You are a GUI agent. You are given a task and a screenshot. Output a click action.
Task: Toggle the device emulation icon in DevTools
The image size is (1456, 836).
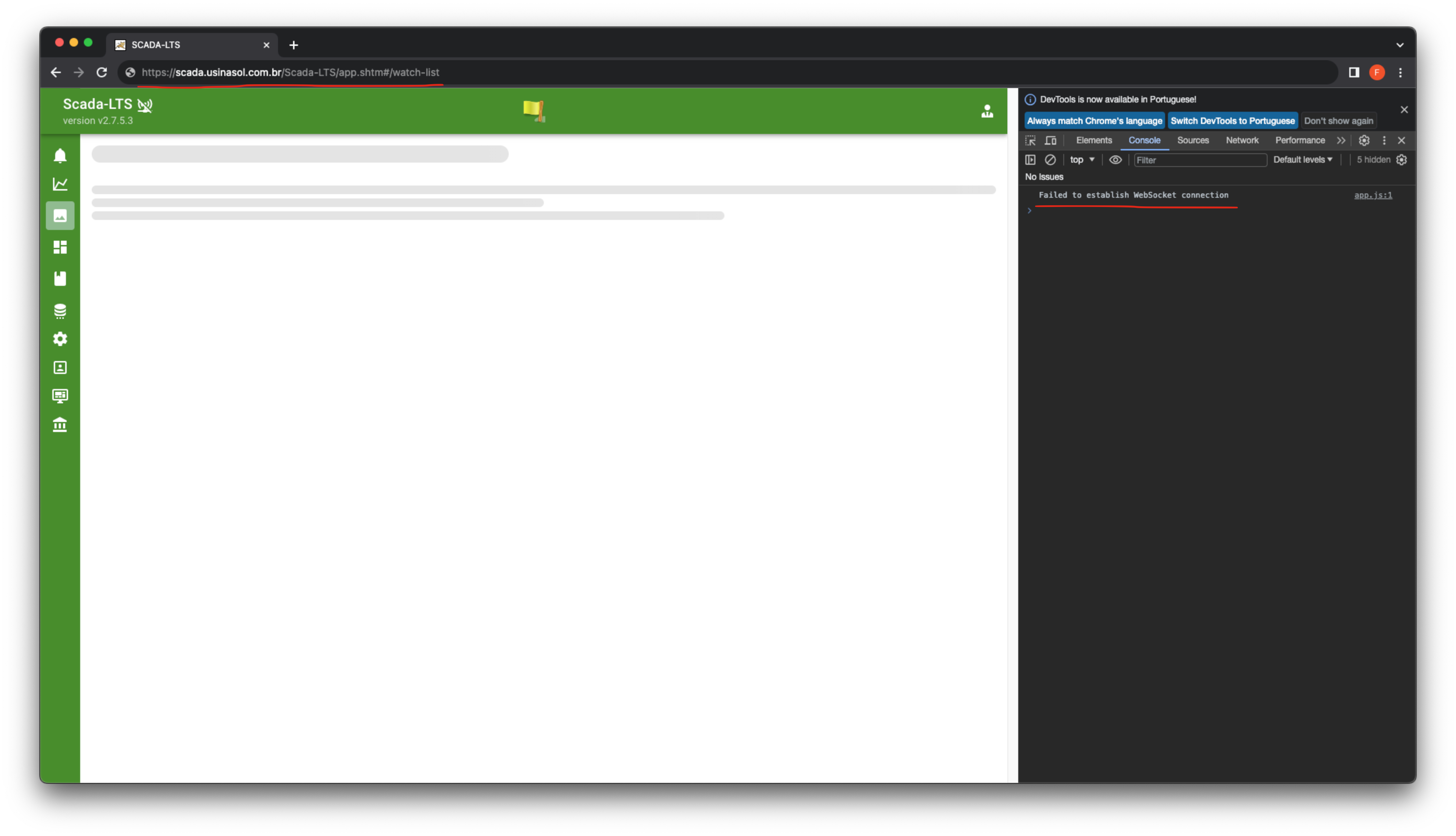point(1051,140)
